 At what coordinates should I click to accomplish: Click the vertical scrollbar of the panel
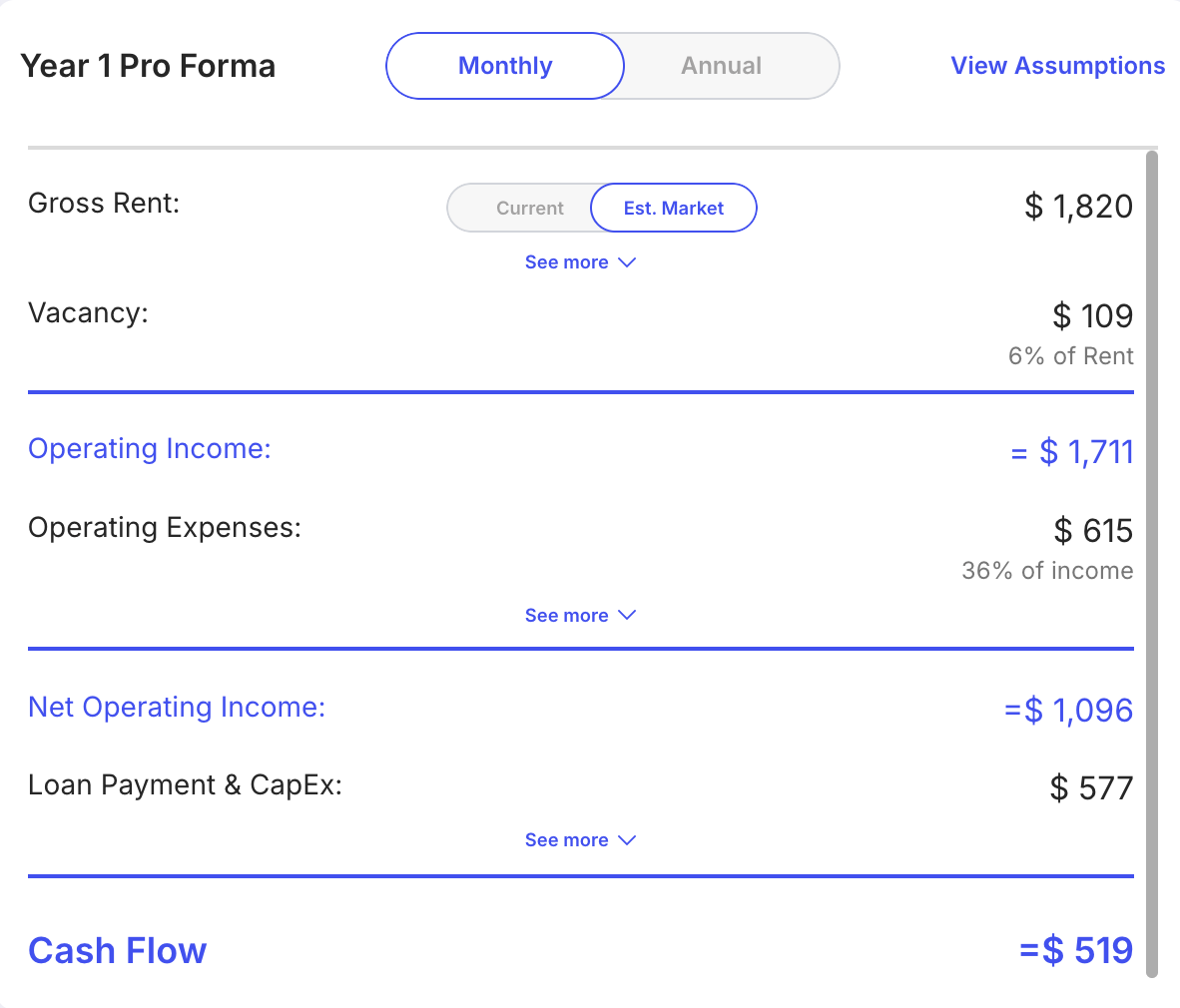[x=1152, y=559]
